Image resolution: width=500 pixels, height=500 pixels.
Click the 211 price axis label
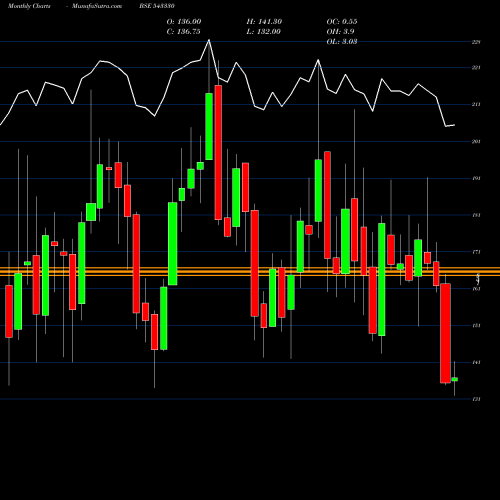coord(476,104)
